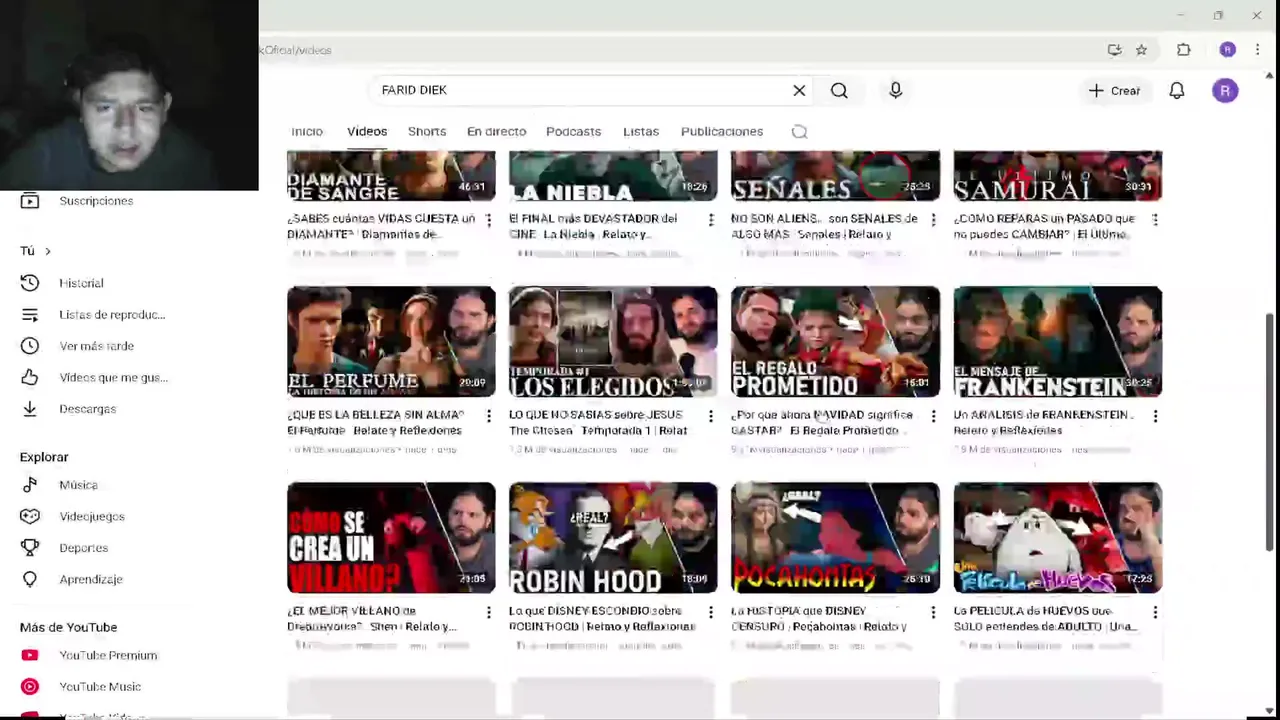Click Pocahontas video title link
1280x720 pixels.
pyautogui.click(x=819, y=619)
